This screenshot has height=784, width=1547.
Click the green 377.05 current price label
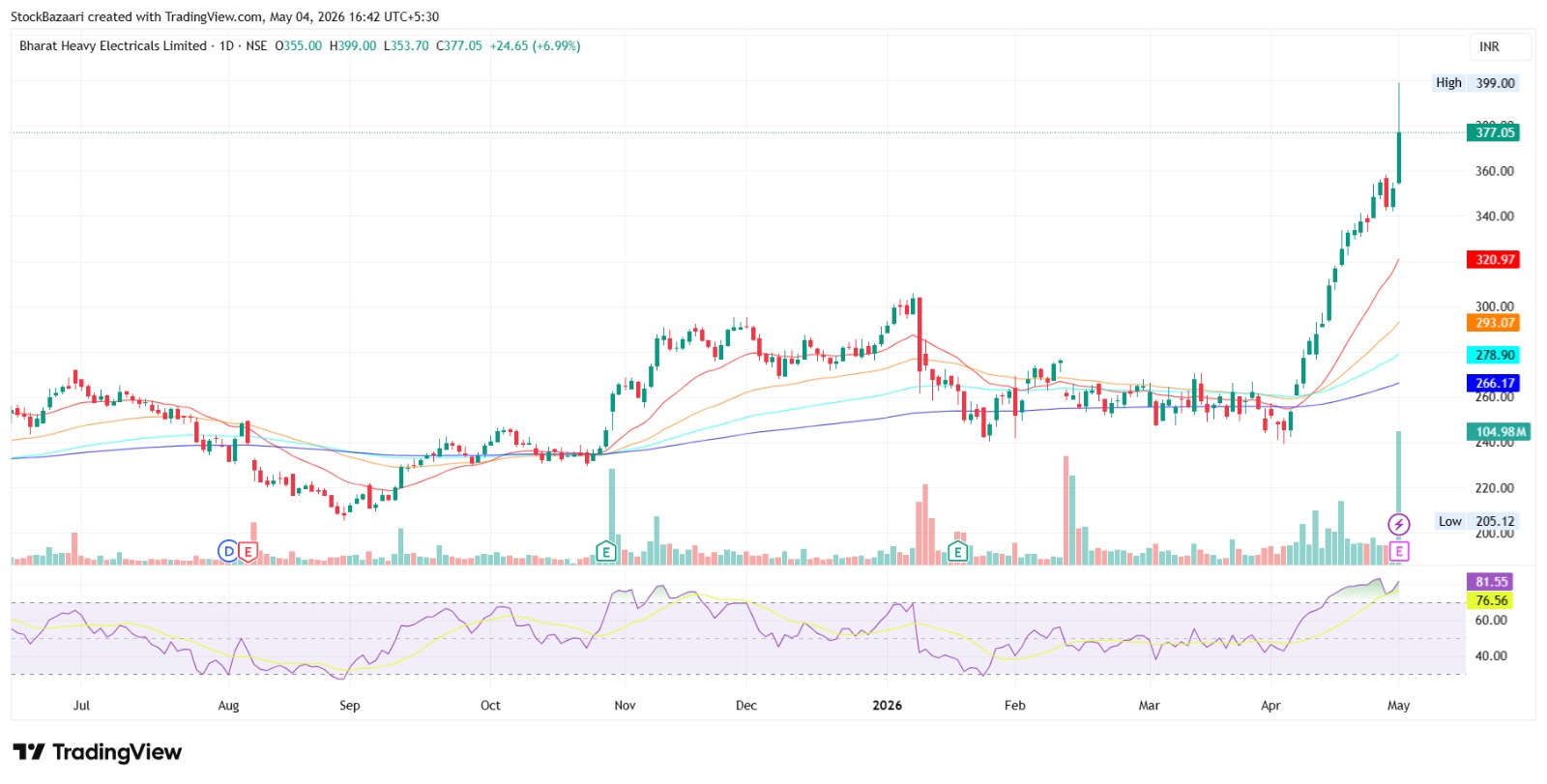[x=1494, y=132]
